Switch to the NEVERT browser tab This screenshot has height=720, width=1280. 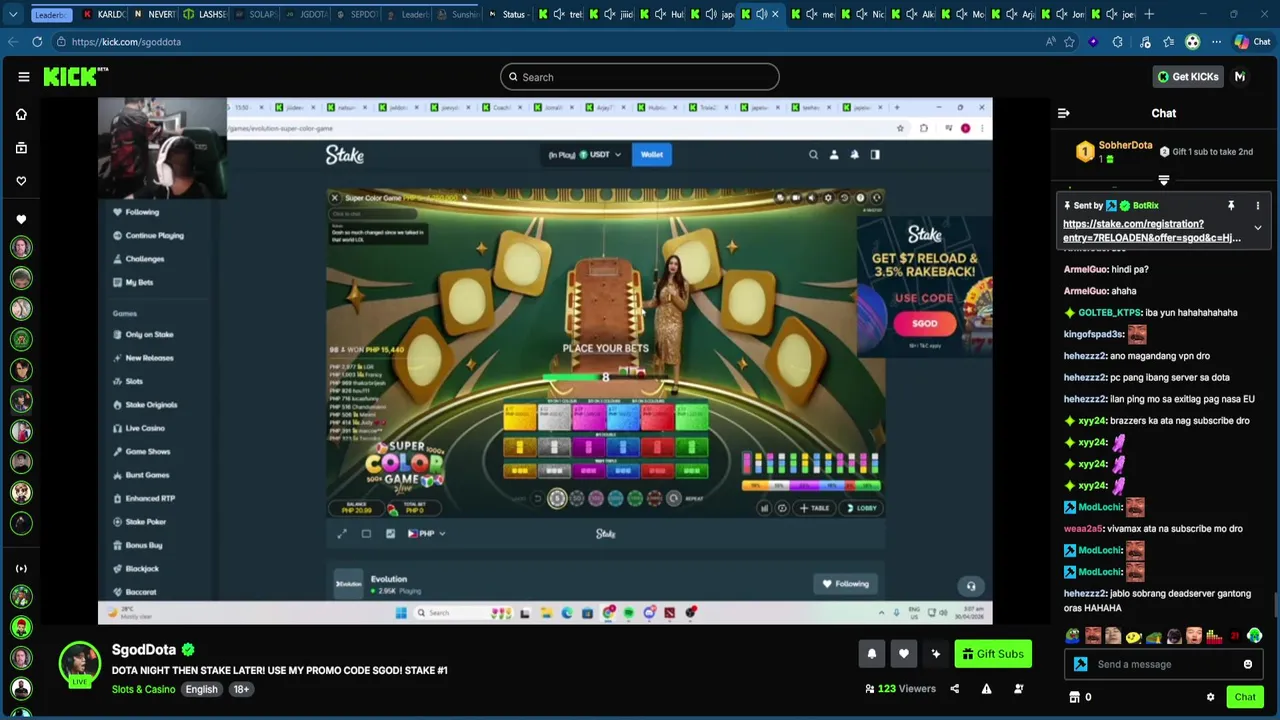coord(153,15)
